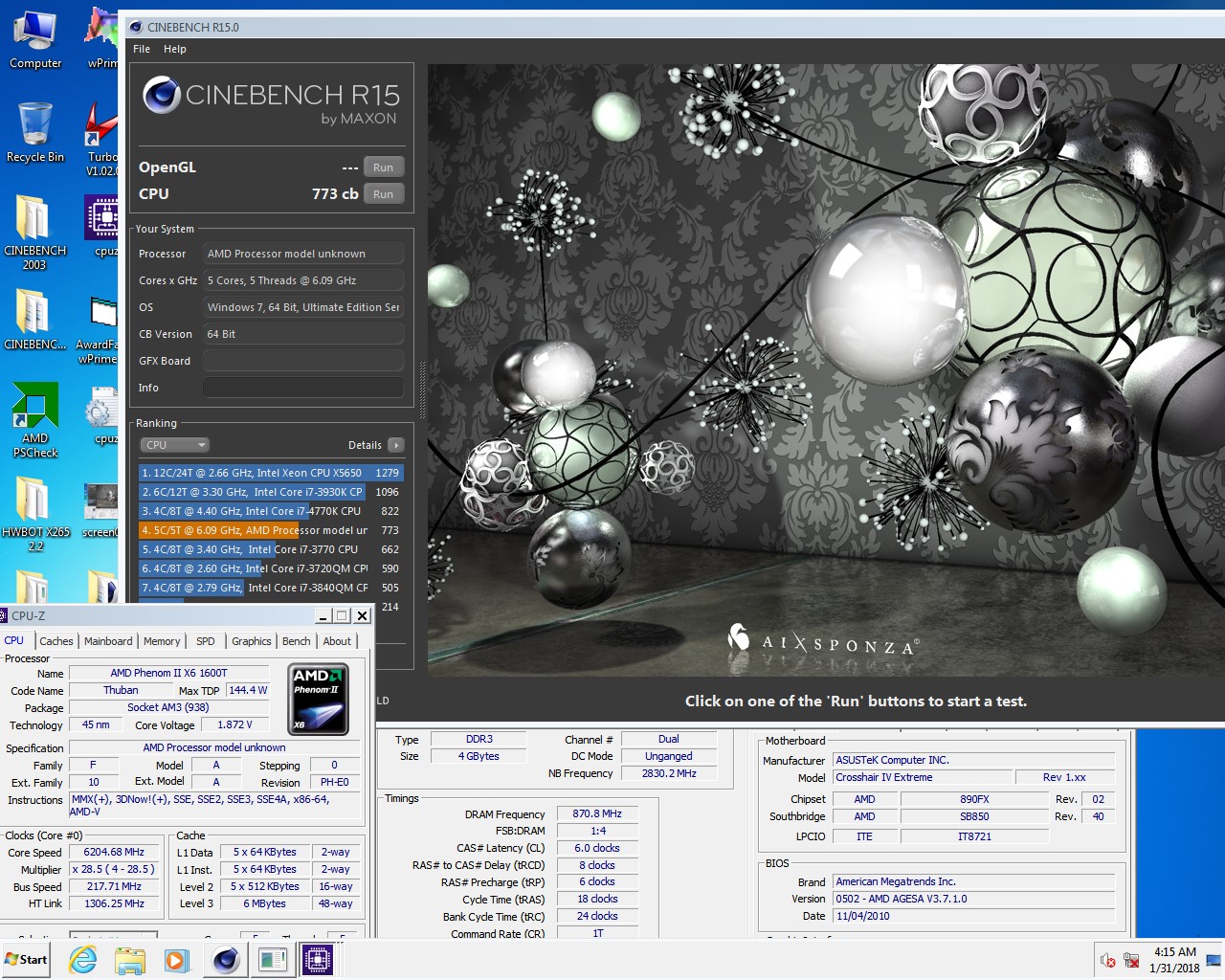
Task: Open the About tab in CPU-Z
Action: tap(337, 641)
